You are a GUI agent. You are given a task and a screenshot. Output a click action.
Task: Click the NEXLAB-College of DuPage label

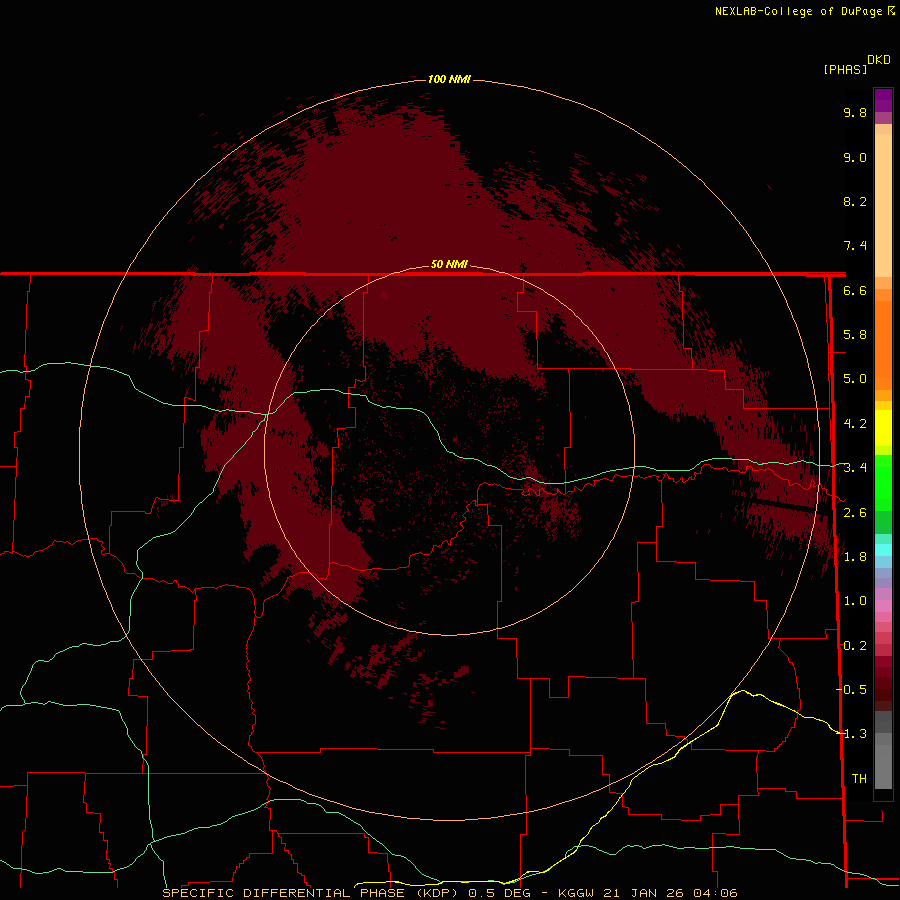[x=800, y=11]
